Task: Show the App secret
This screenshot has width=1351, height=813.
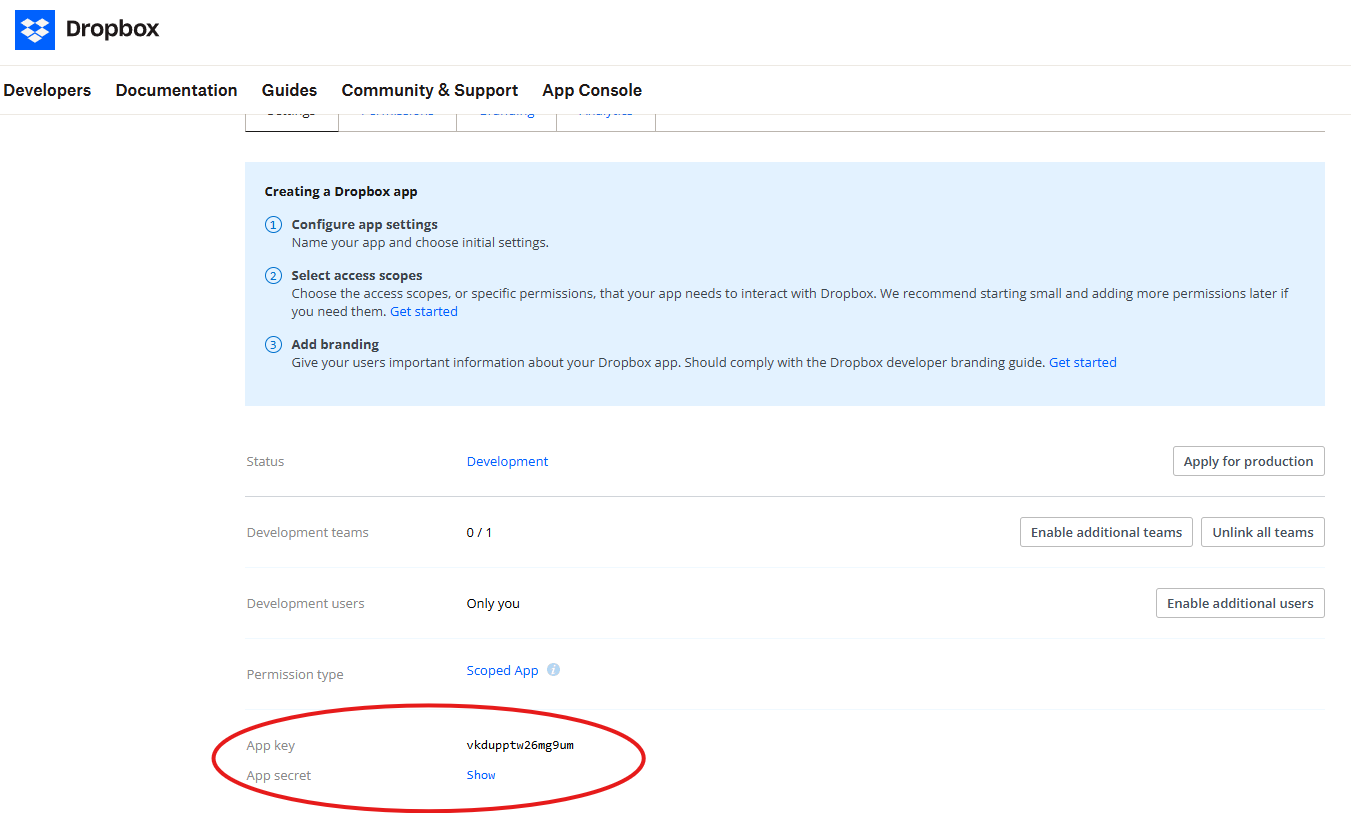Action: (x=481, y=775)
